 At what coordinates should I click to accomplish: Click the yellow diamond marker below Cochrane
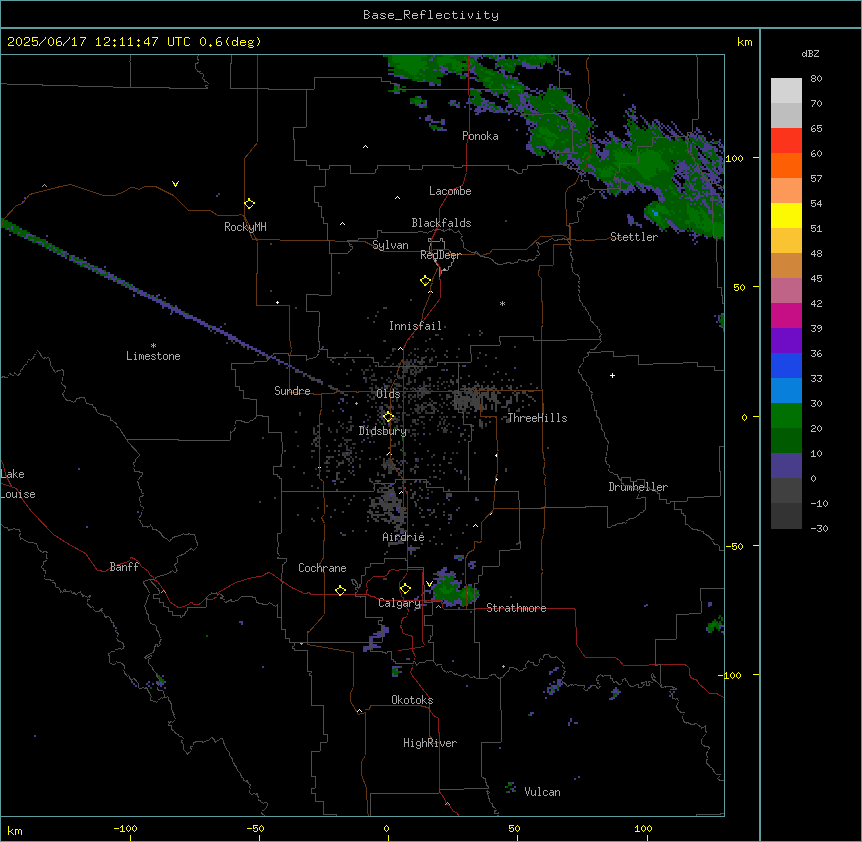click(x=340, y=590)
